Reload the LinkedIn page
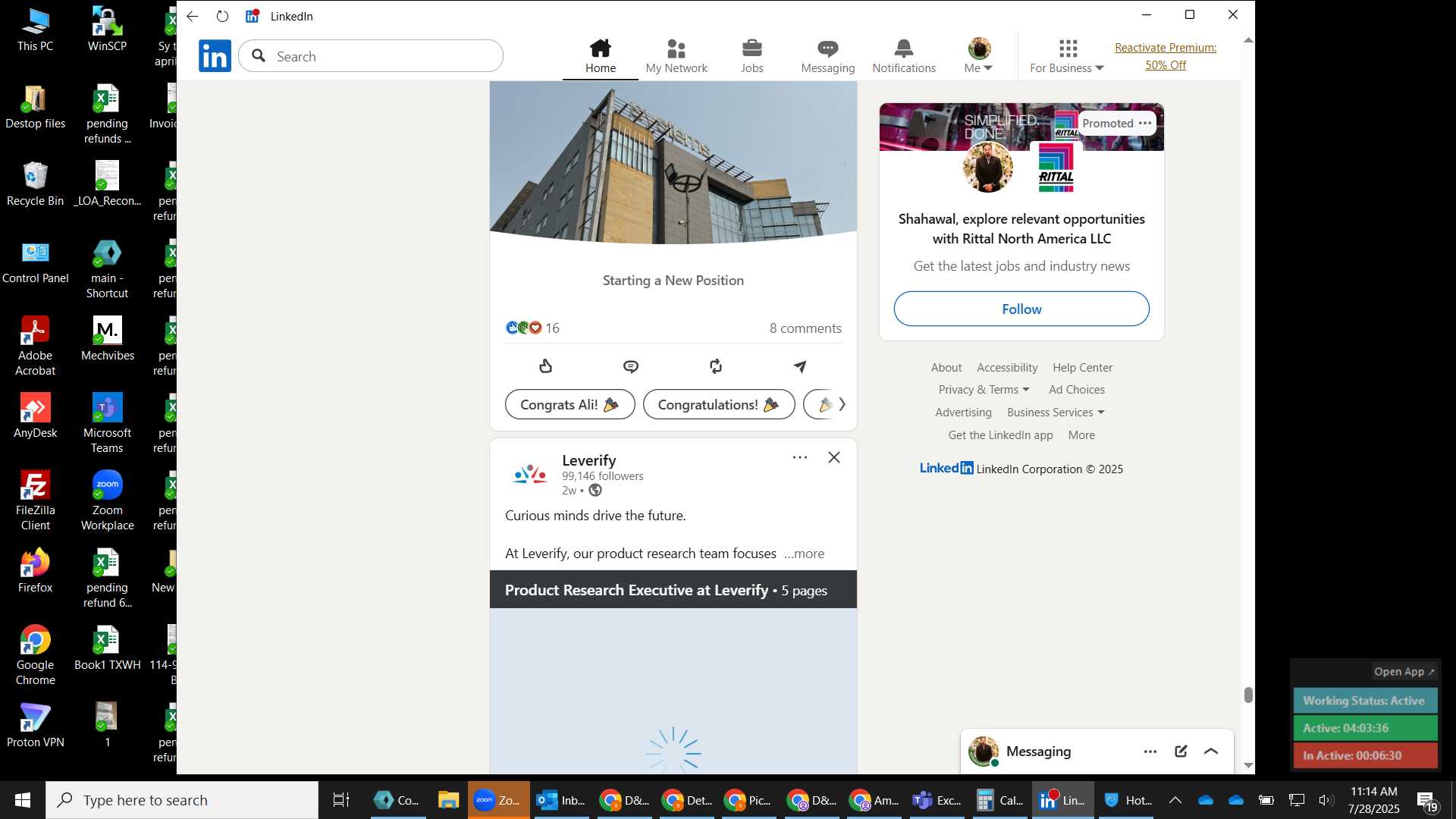 tap(222, 16)
